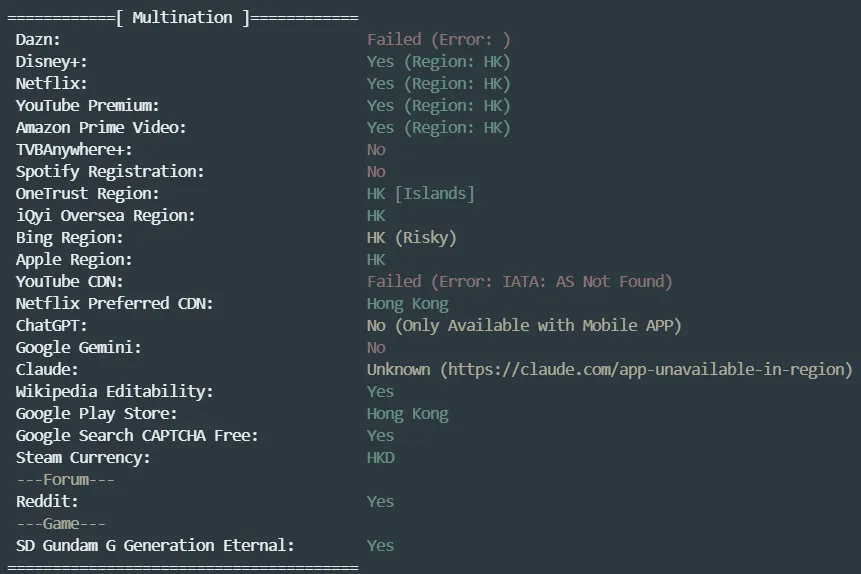861x574 pixels.
Task: Click the Spotify Registration label
Action: (110, 172)
